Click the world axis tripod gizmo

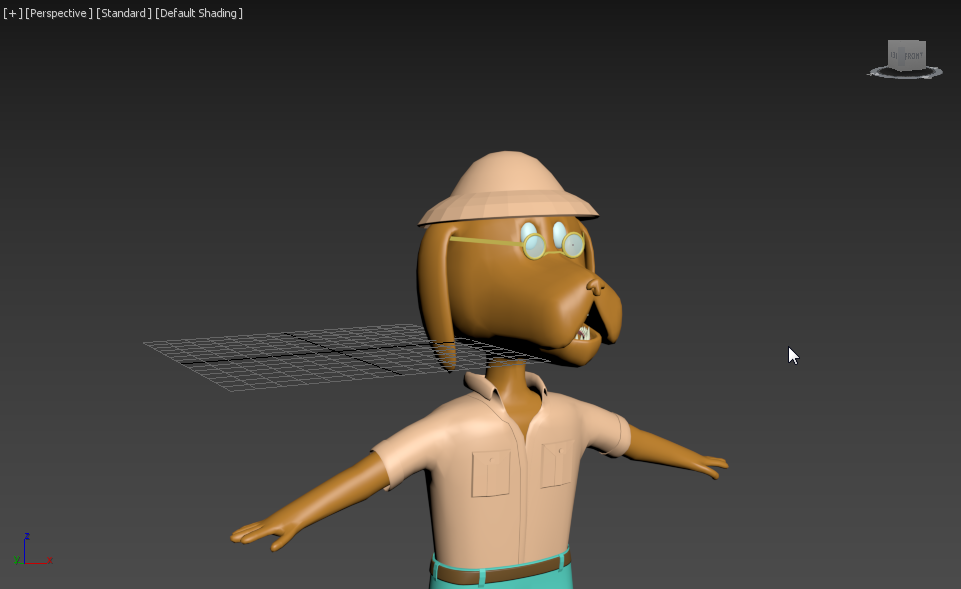[32, 549]
